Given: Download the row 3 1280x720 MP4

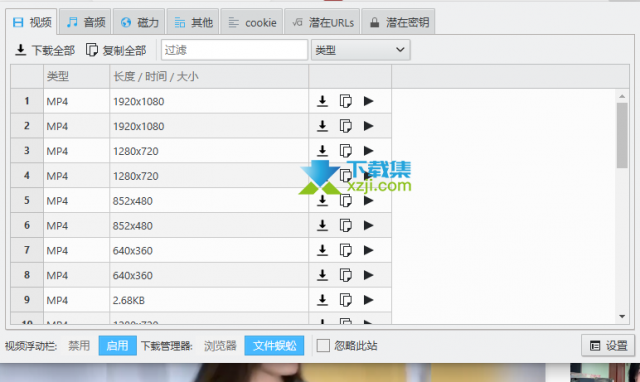Looking at the screenshot, I should point(322,151).
